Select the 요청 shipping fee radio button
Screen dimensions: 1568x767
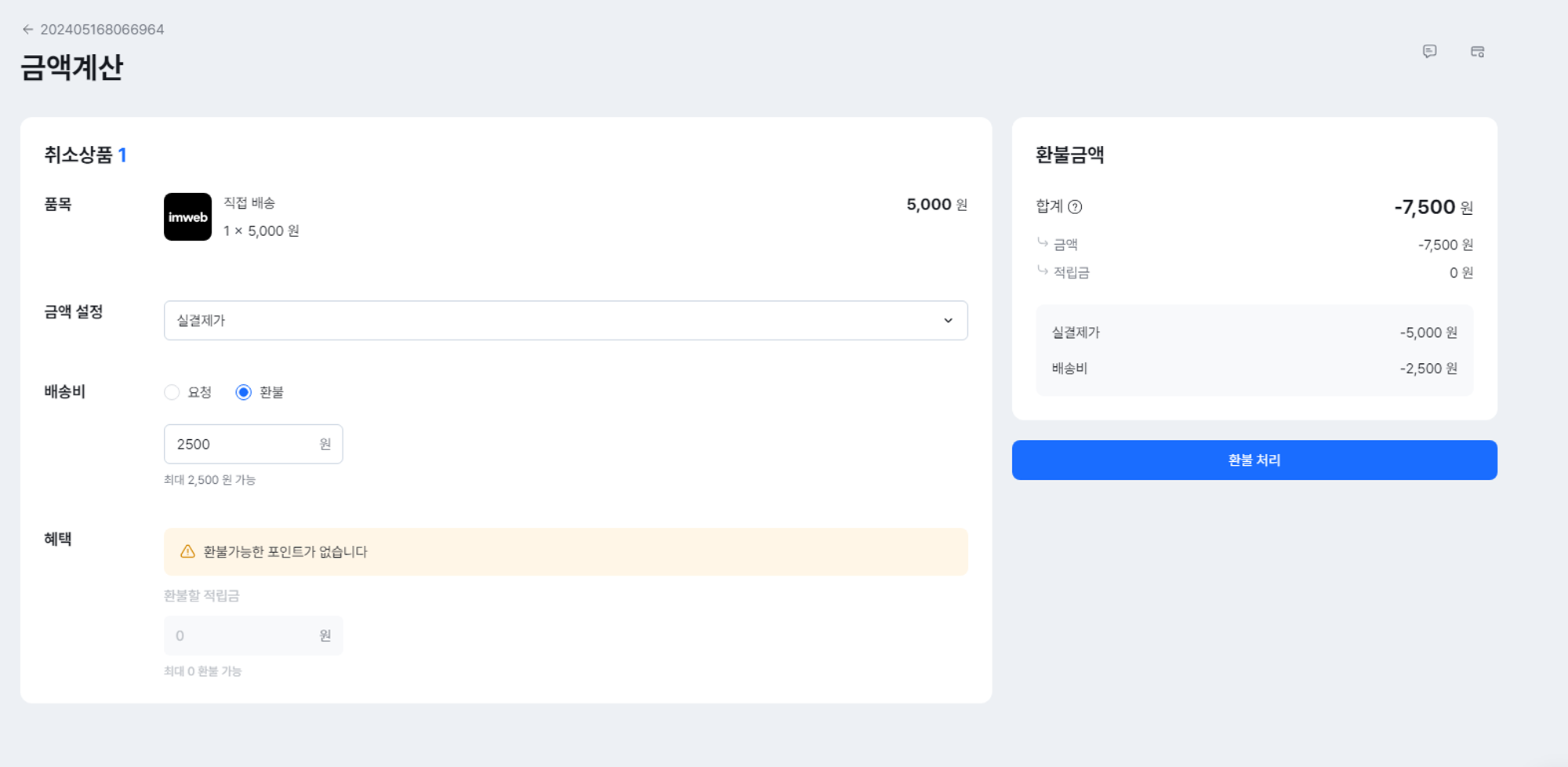[x=172, y=392]
